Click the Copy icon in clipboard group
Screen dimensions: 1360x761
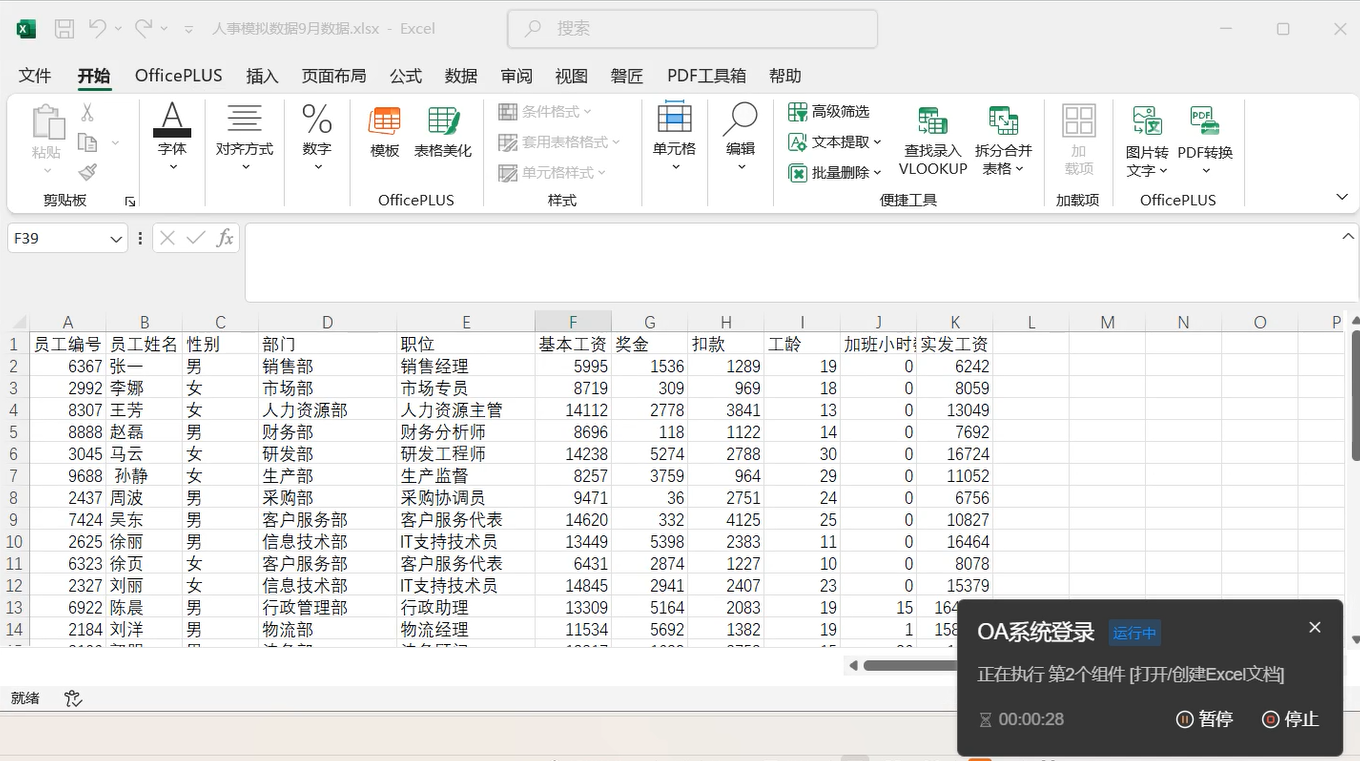[88, 143]
